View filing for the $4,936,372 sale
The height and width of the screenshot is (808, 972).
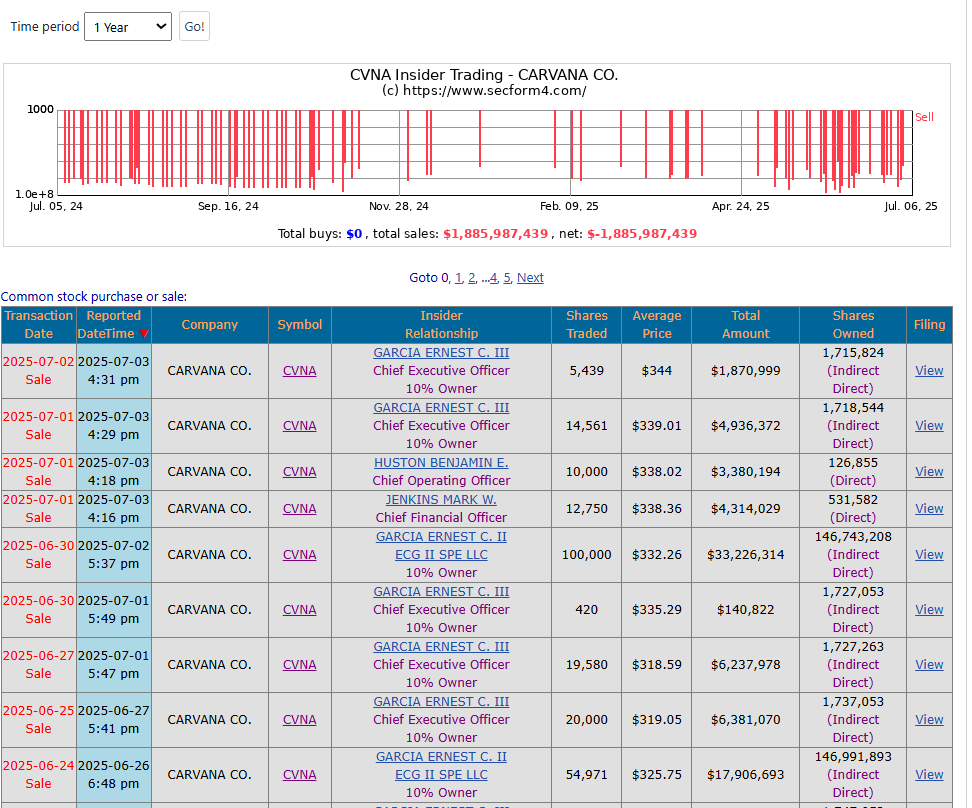click(929, 426)
